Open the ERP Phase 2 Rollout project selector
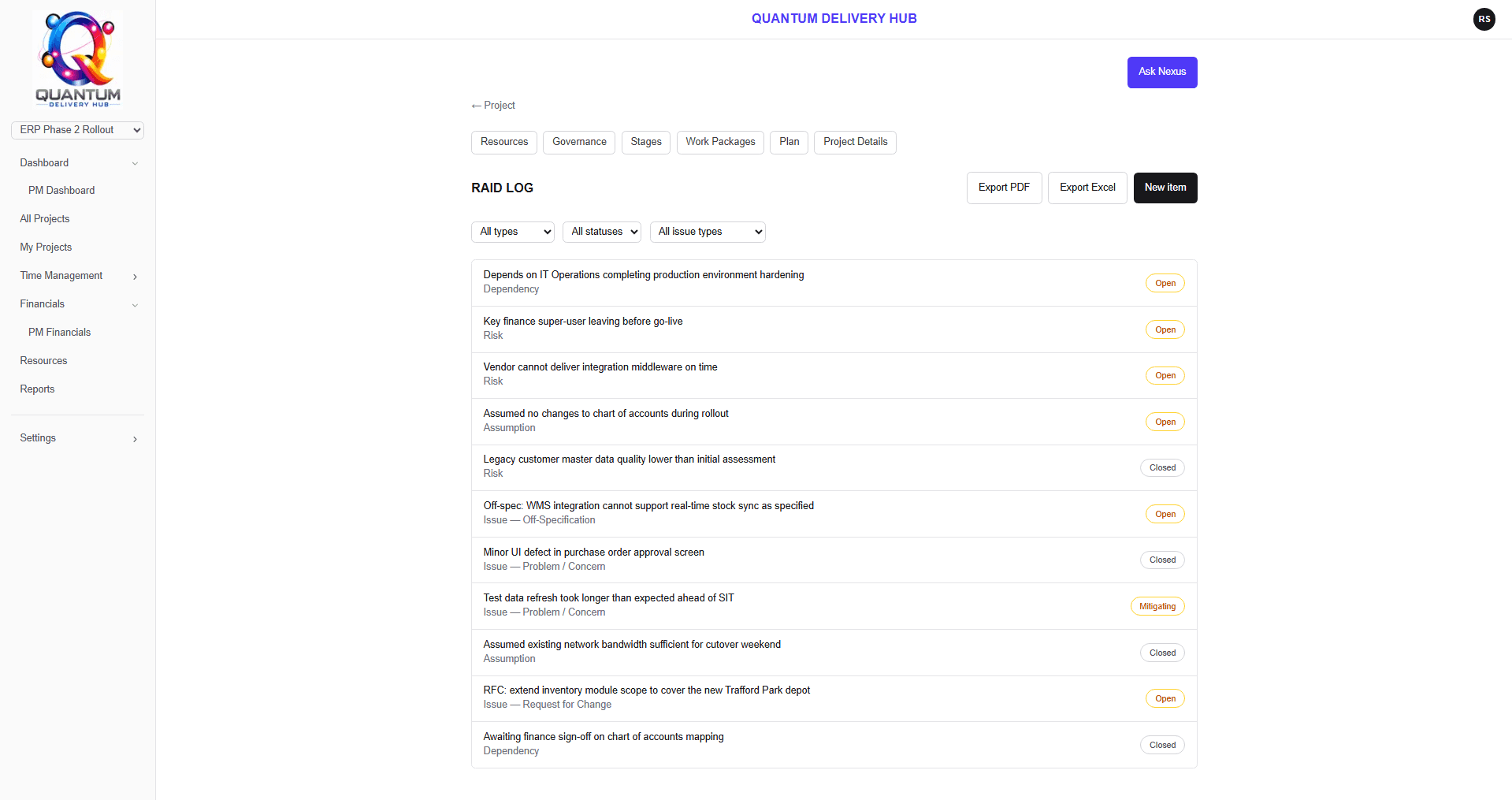The height and width of the screenshot is (800, 1512). tap(77, 130)
